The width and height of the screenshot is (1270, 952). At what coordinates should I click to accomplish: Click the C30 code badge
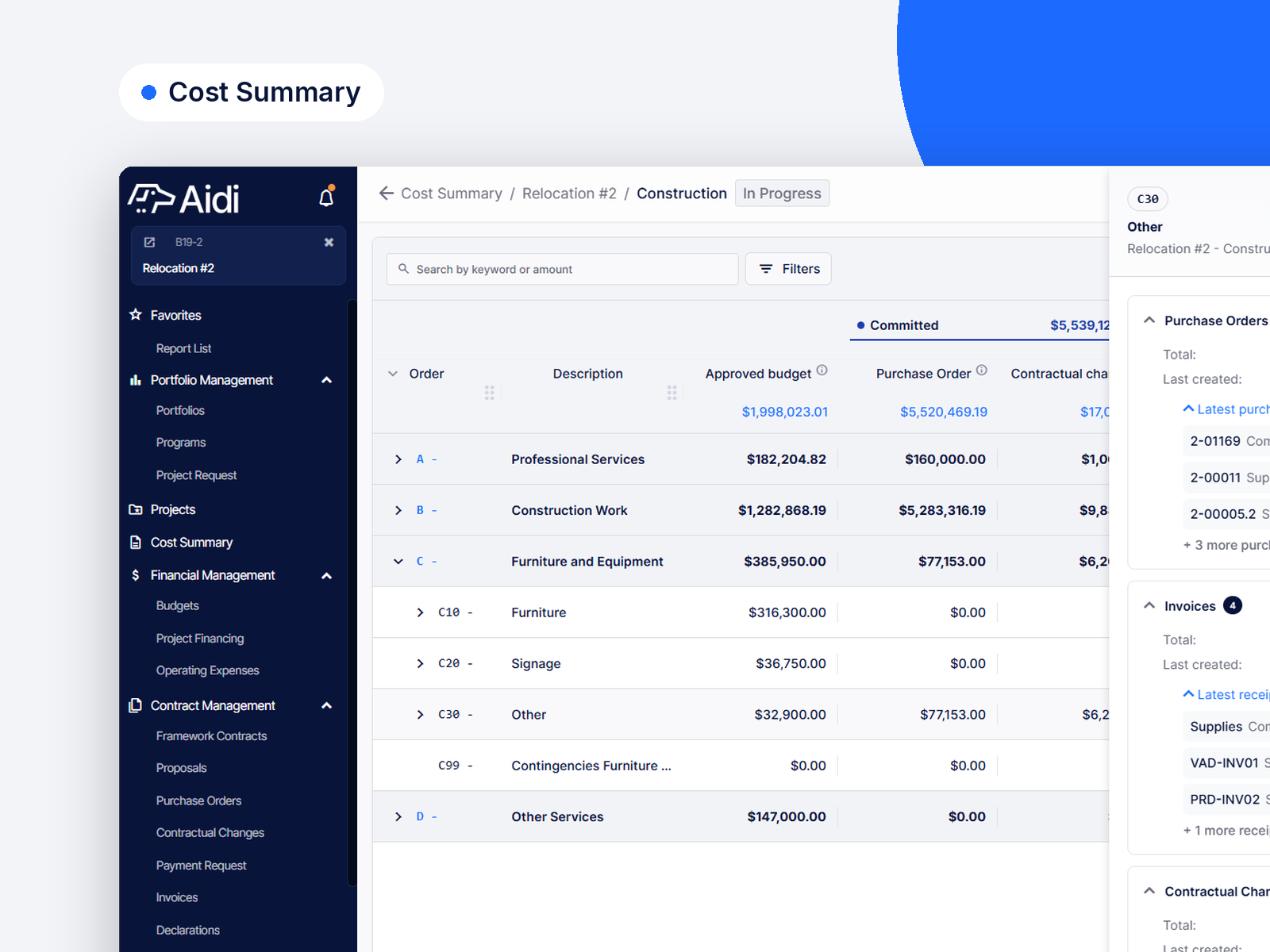point(1148,199)
